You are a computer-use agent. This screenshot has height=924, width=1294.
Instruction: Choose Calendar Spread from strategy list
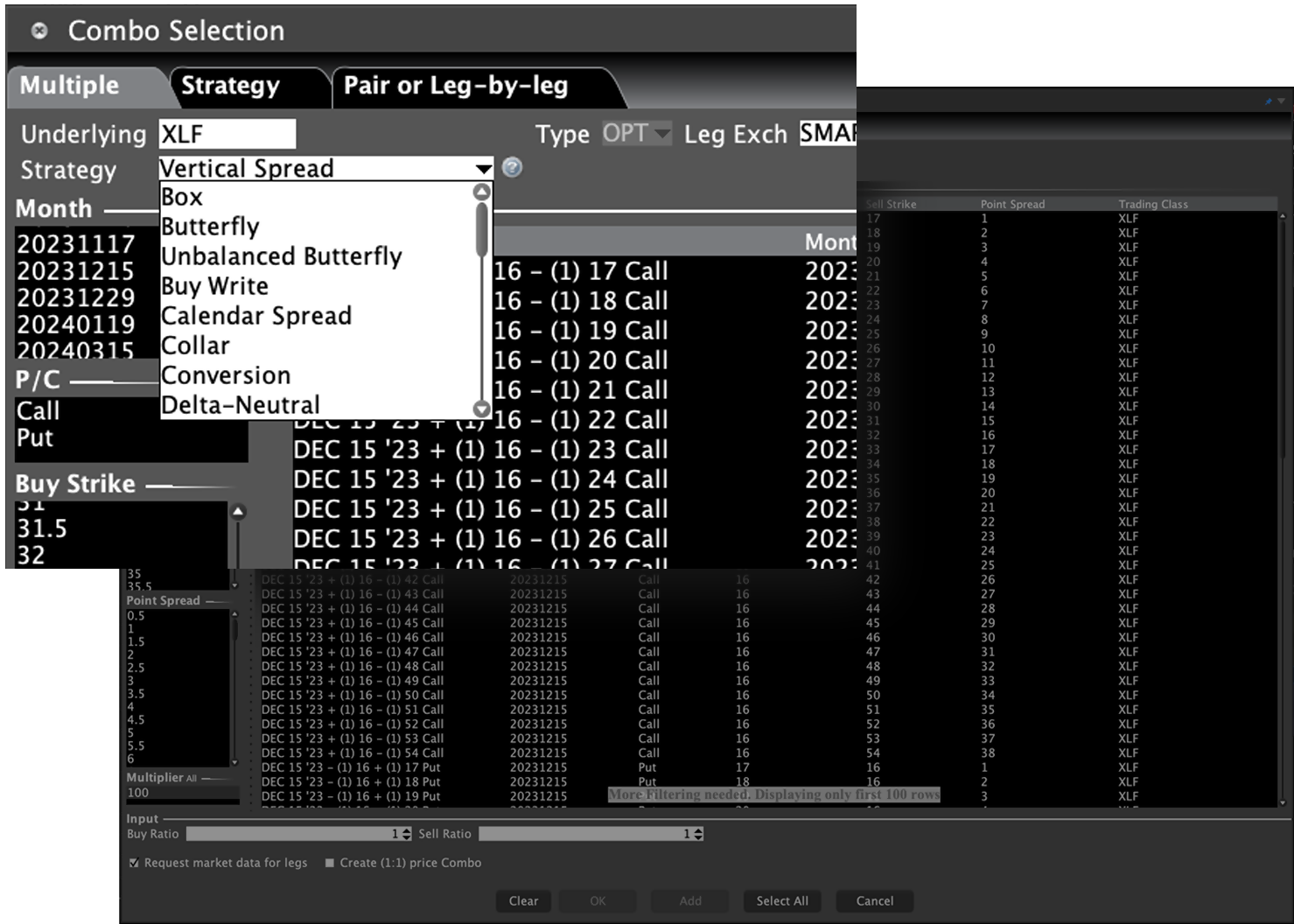click(256, 316)
